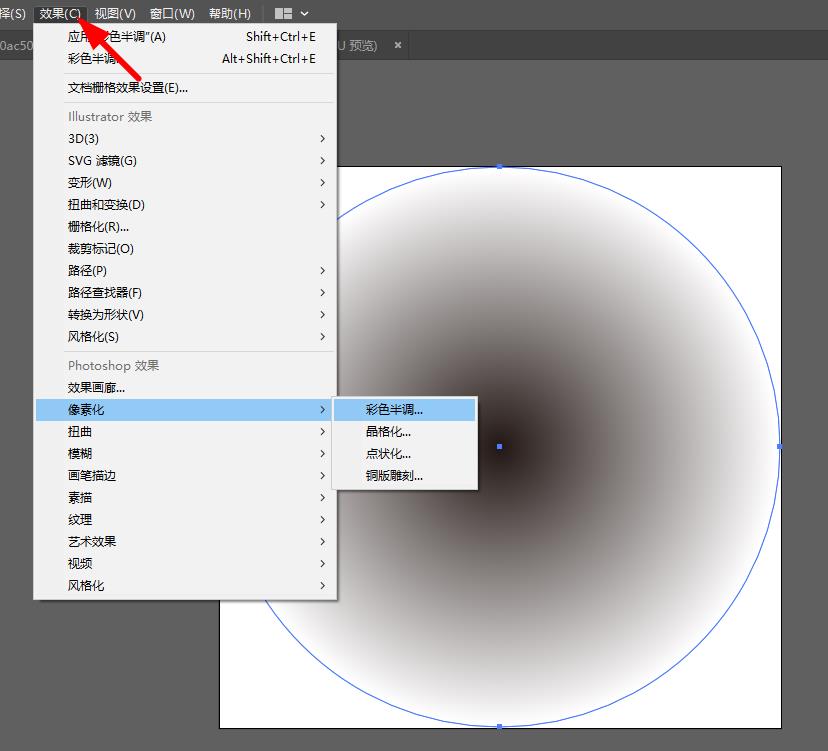828x751 pixels.
Task: Open the 素描 submenu
Action: pyautogui.click(x=185, y=497)
